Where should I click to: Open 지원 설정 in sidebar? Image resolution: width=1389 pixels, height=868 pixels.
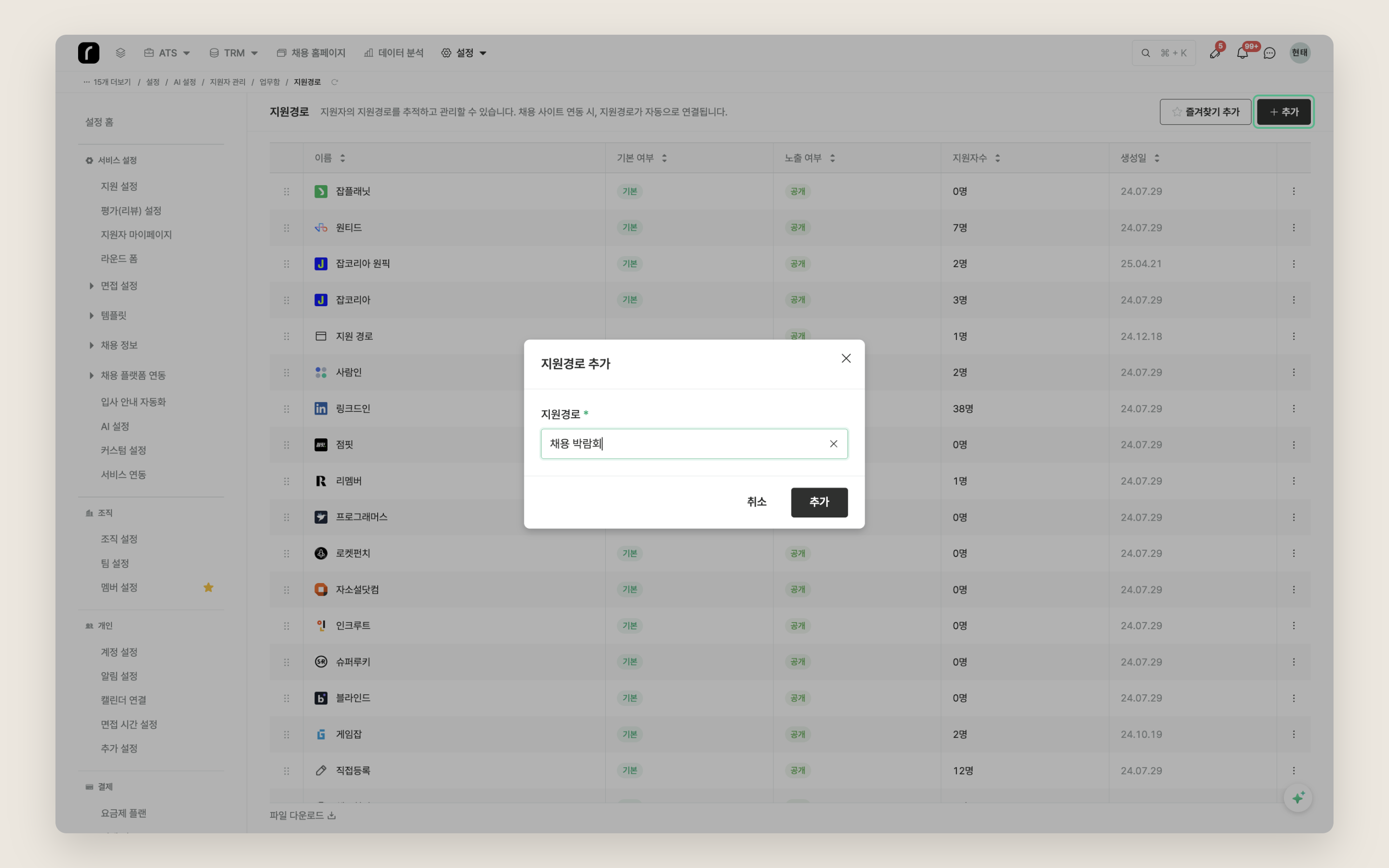pyautogui.click(x=119, y=186)
